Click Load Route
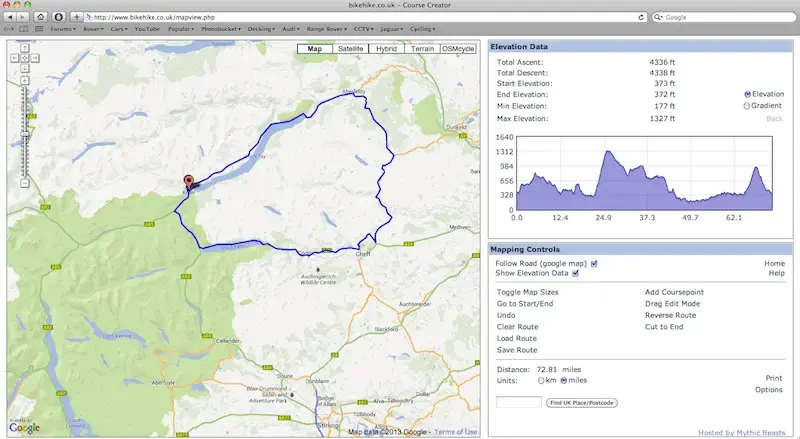This screenshot has height=439, width=800. point(517,338)
